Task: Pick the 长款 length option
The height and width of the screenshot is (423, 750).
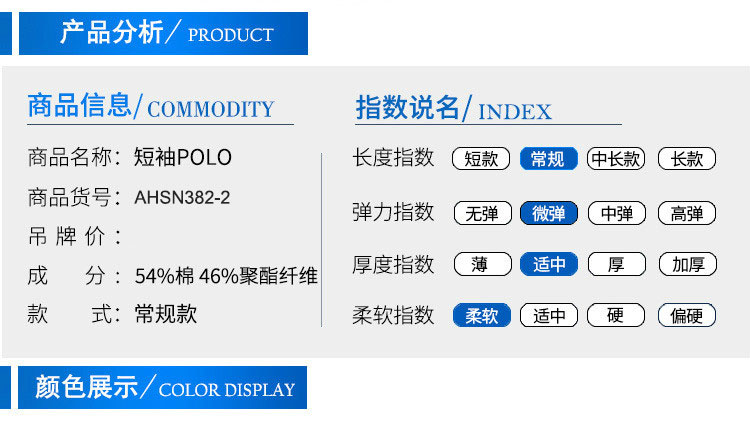Action: (687, 159)
